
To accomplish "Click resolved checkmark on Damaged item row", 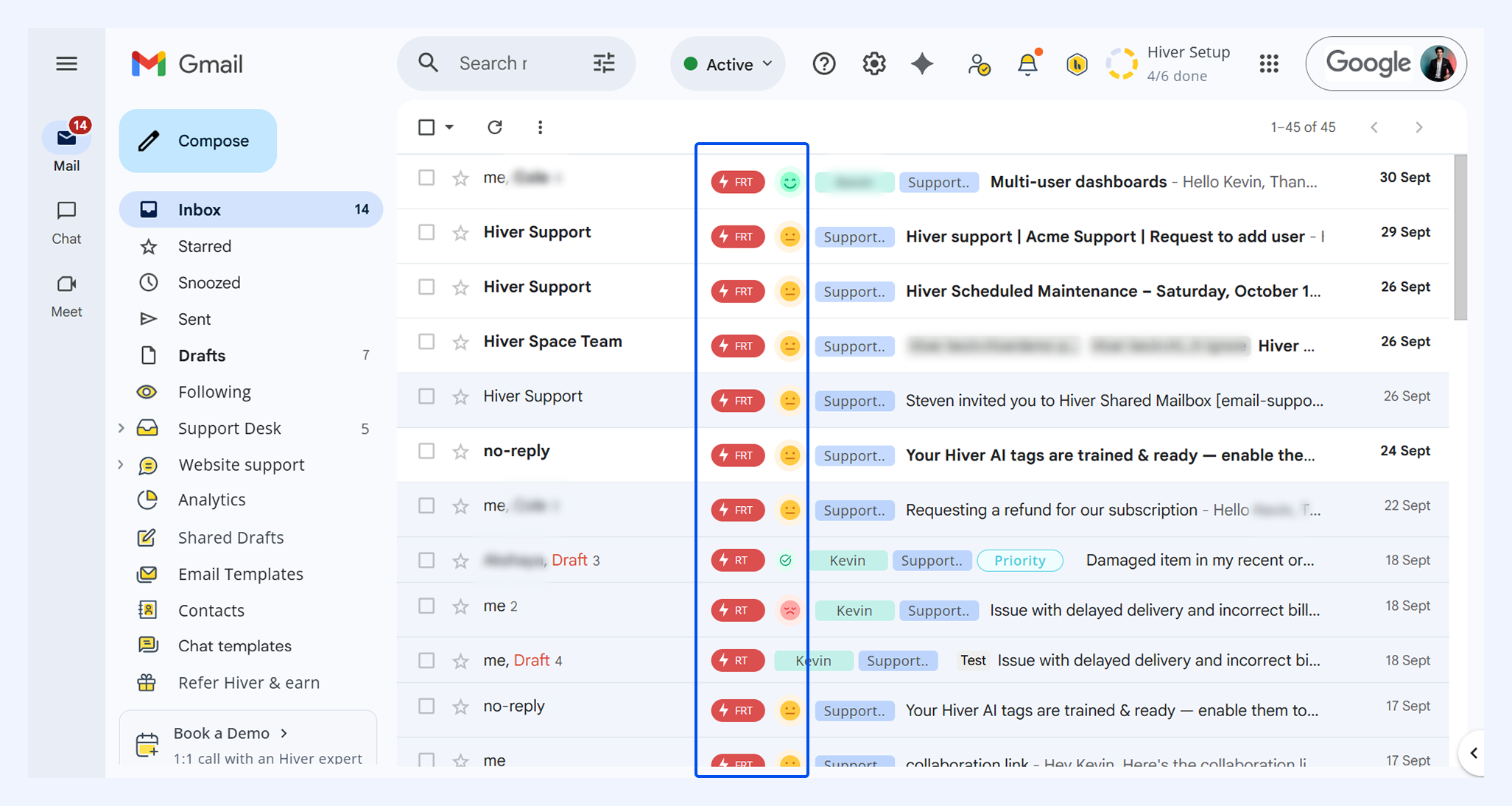I will point(786,561).
